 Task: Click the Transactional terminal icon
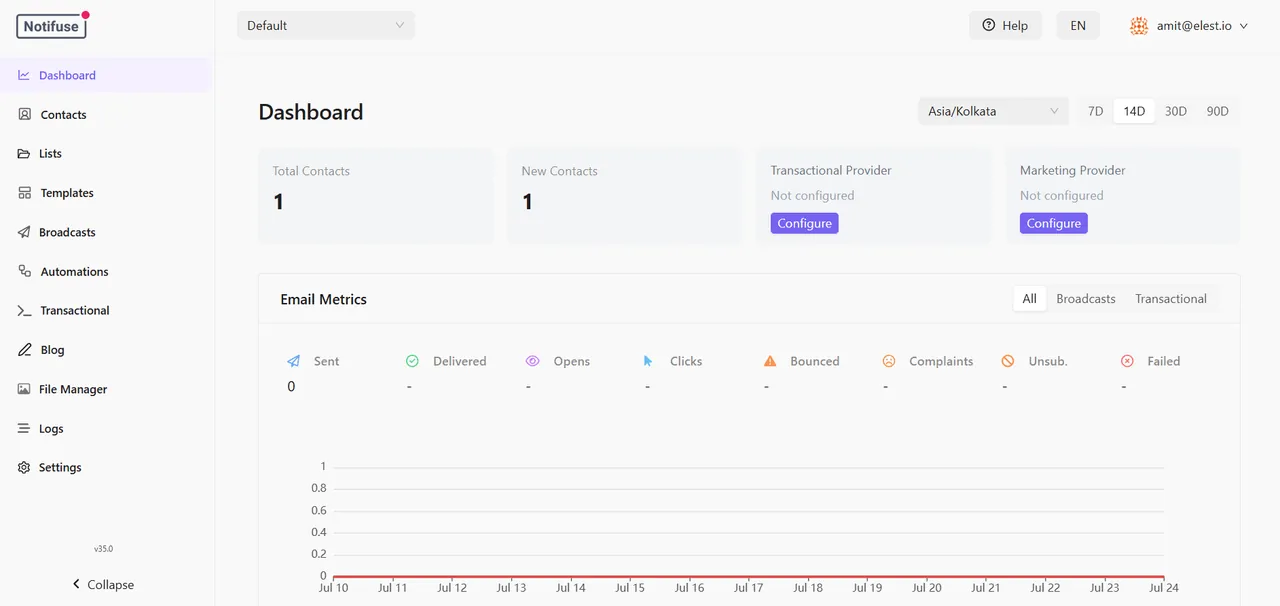25,311
